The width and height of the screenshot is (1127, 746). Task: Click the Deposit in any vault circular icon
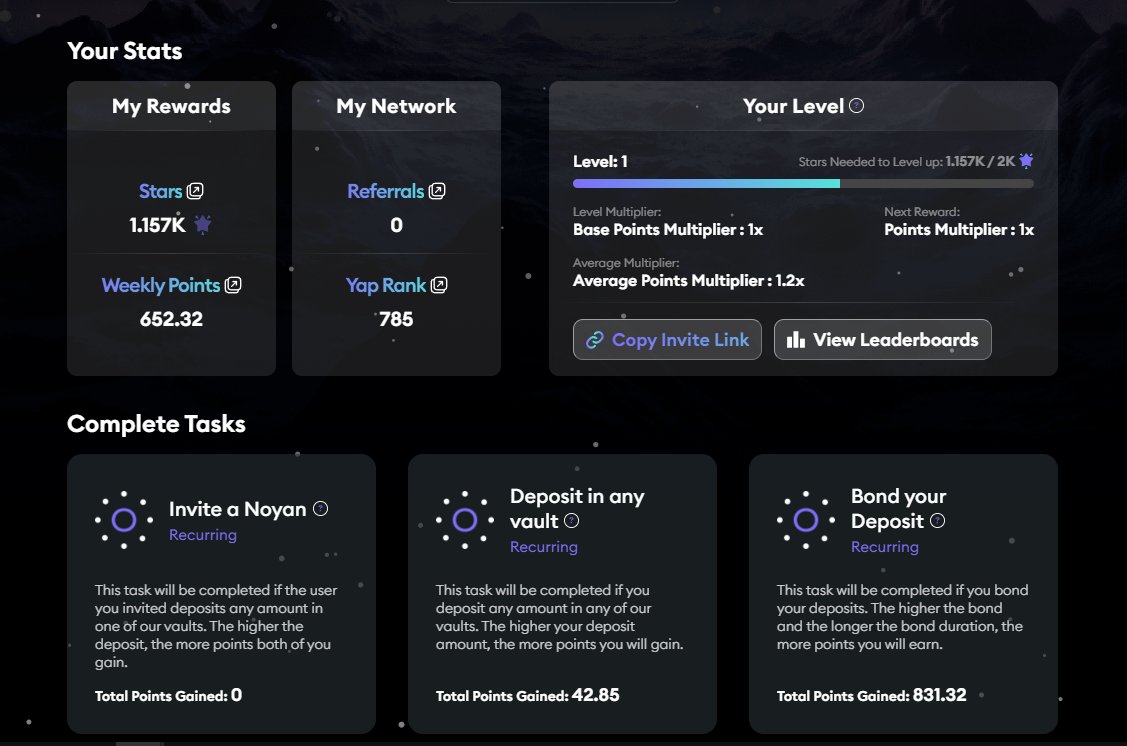pyautogui.click(x=465, y=520)
